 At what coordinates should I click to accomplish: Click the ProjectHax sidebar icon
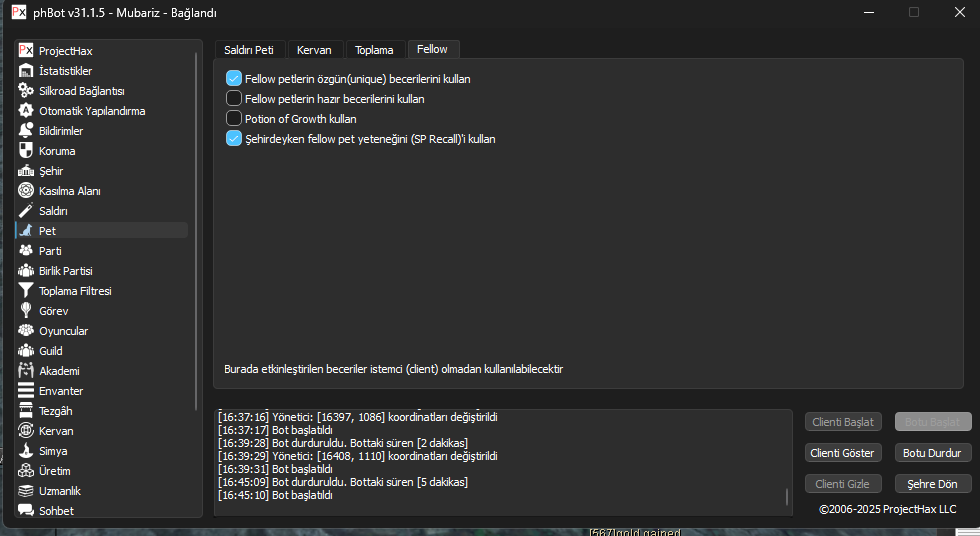pyautogui.click(x=26, y=51)
